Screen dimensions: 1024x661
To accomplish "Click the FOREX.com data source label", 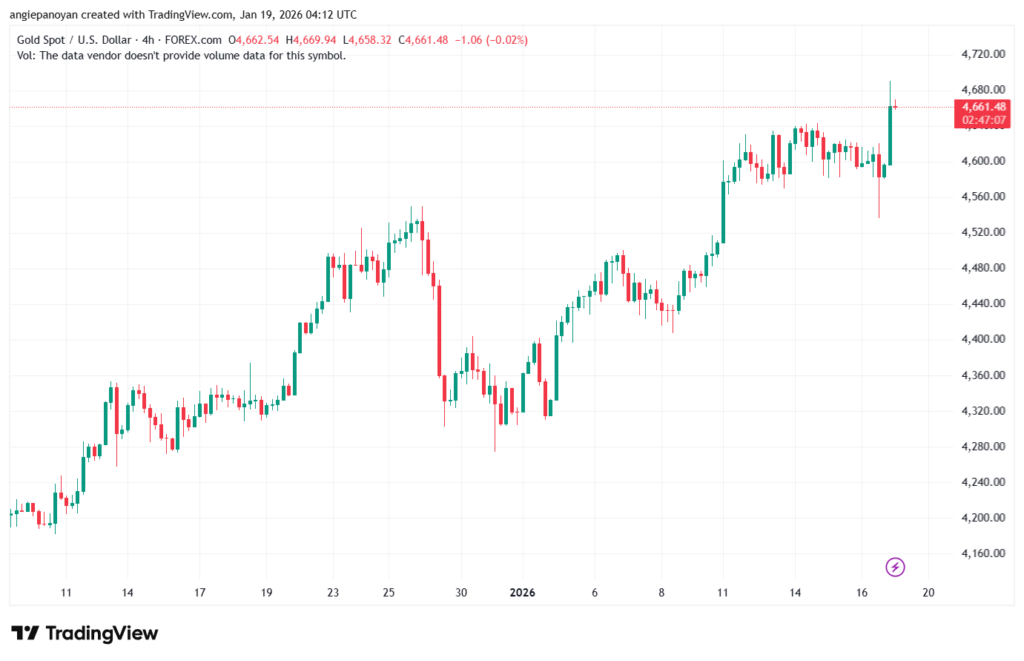I will pos(199,40).
